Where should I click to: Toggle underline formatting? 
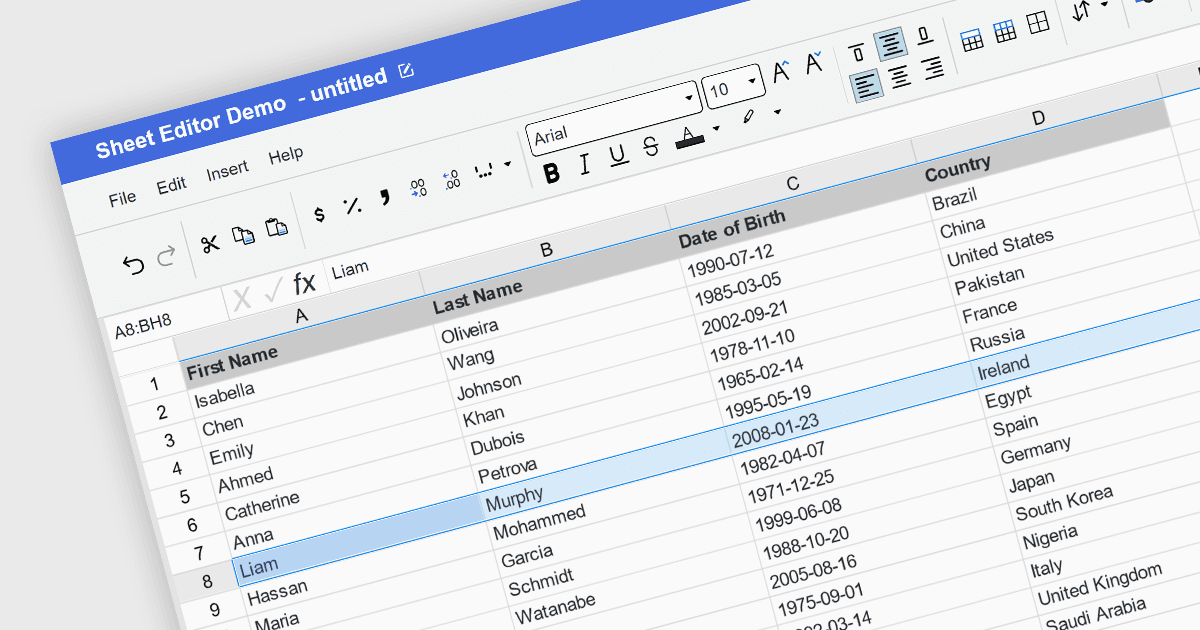(617, 155)
